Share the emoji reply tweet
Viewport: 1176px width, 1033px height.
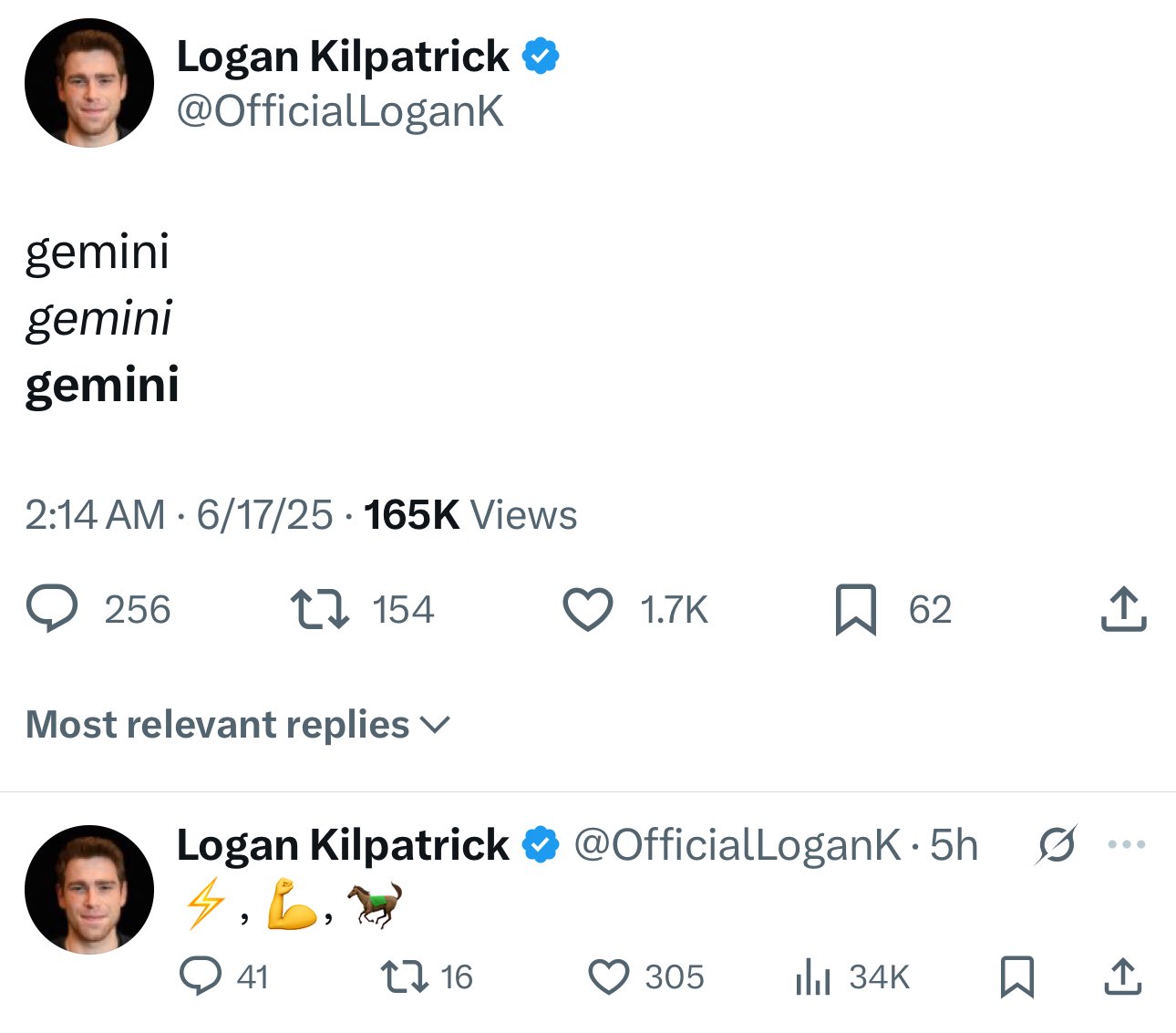pos(1123,976)
